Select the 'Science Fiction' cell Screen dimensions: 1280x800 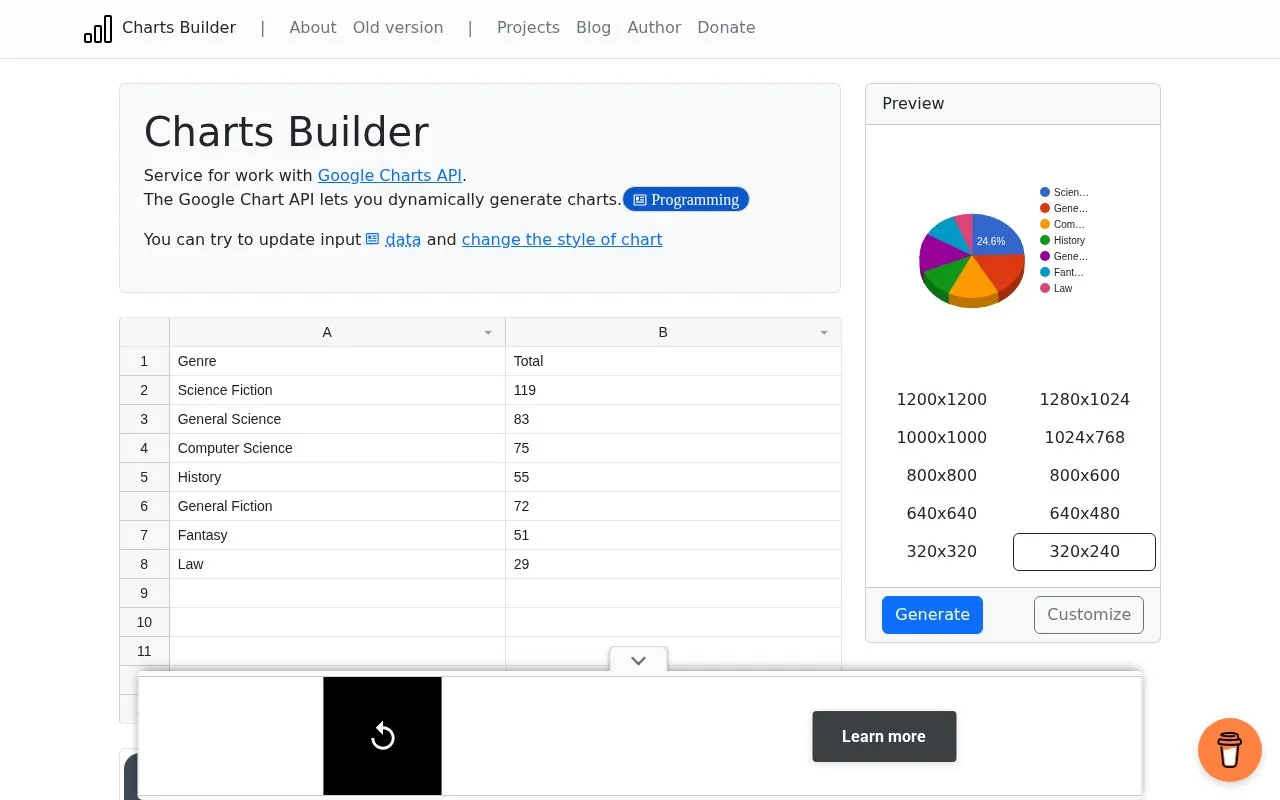(337, 390)
